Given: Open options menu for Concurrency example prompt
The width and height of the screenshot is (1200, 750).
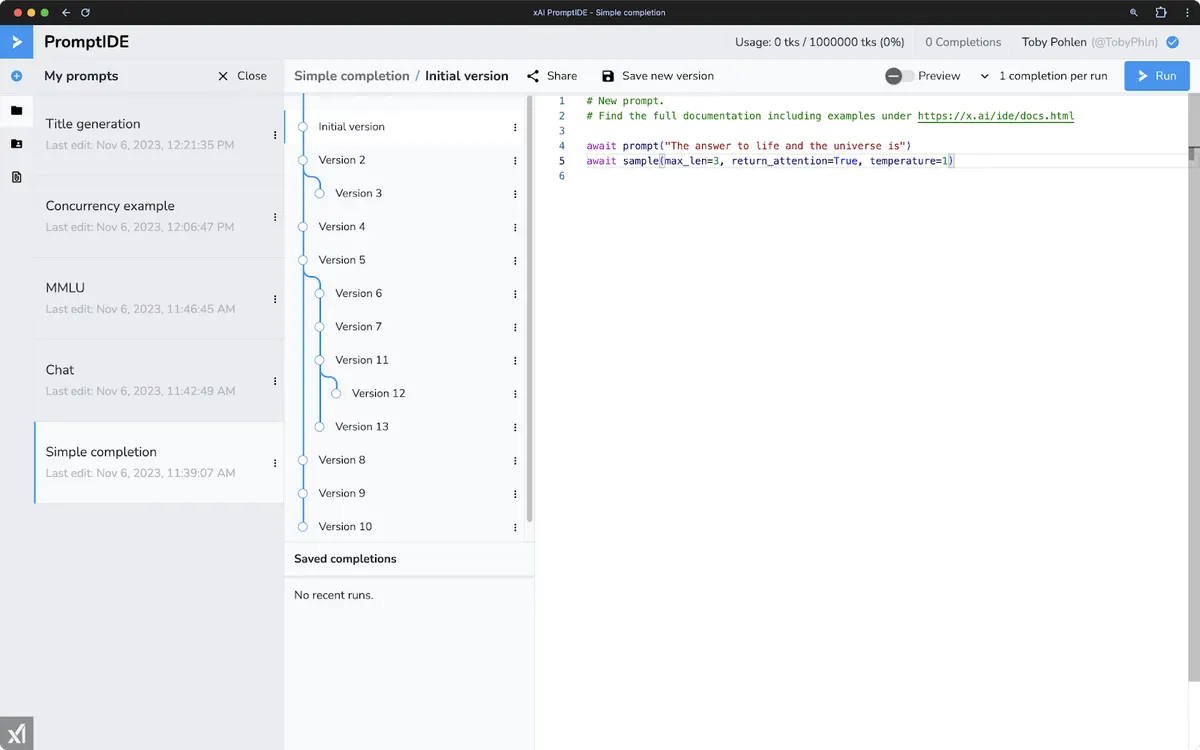Looking at the screenshot, I should click(x=275, y=217).
